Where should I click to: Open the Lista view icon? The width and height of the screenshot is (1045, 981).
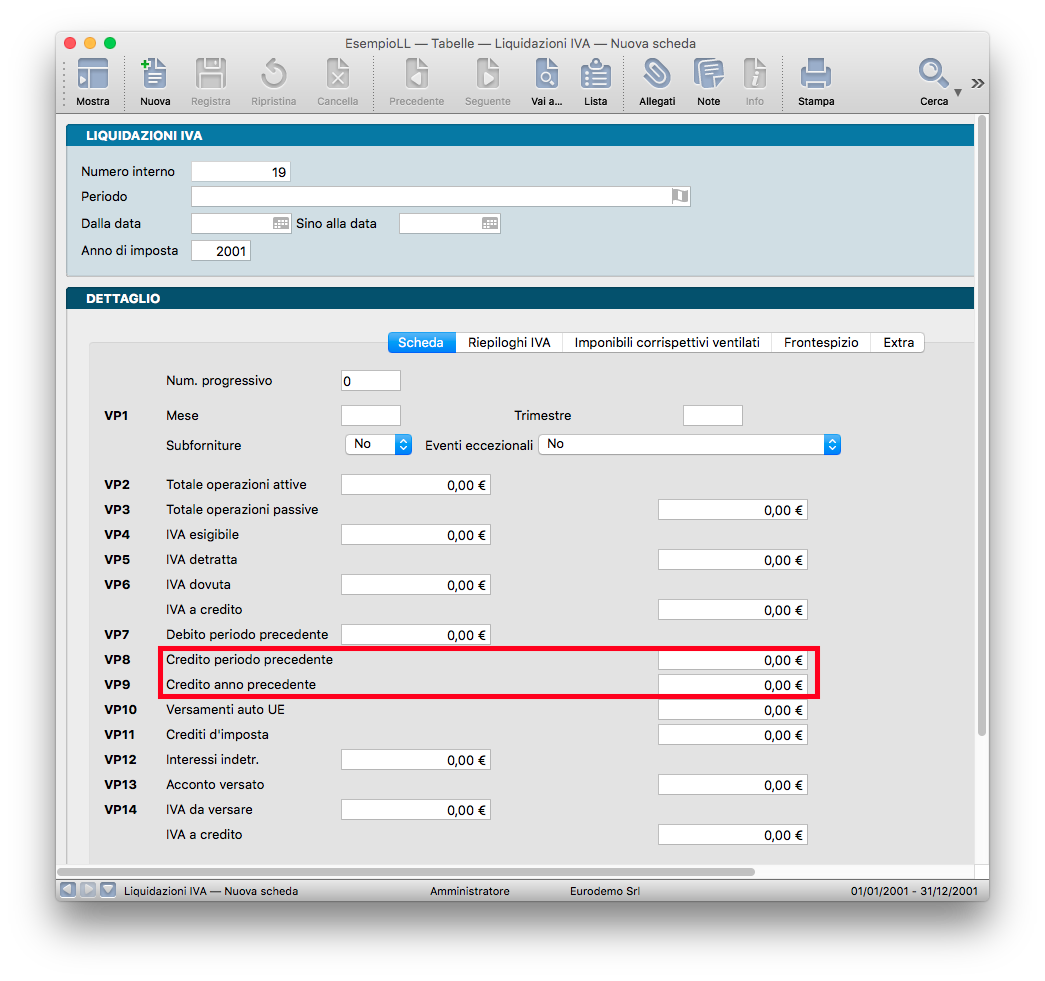pos(596,75)
